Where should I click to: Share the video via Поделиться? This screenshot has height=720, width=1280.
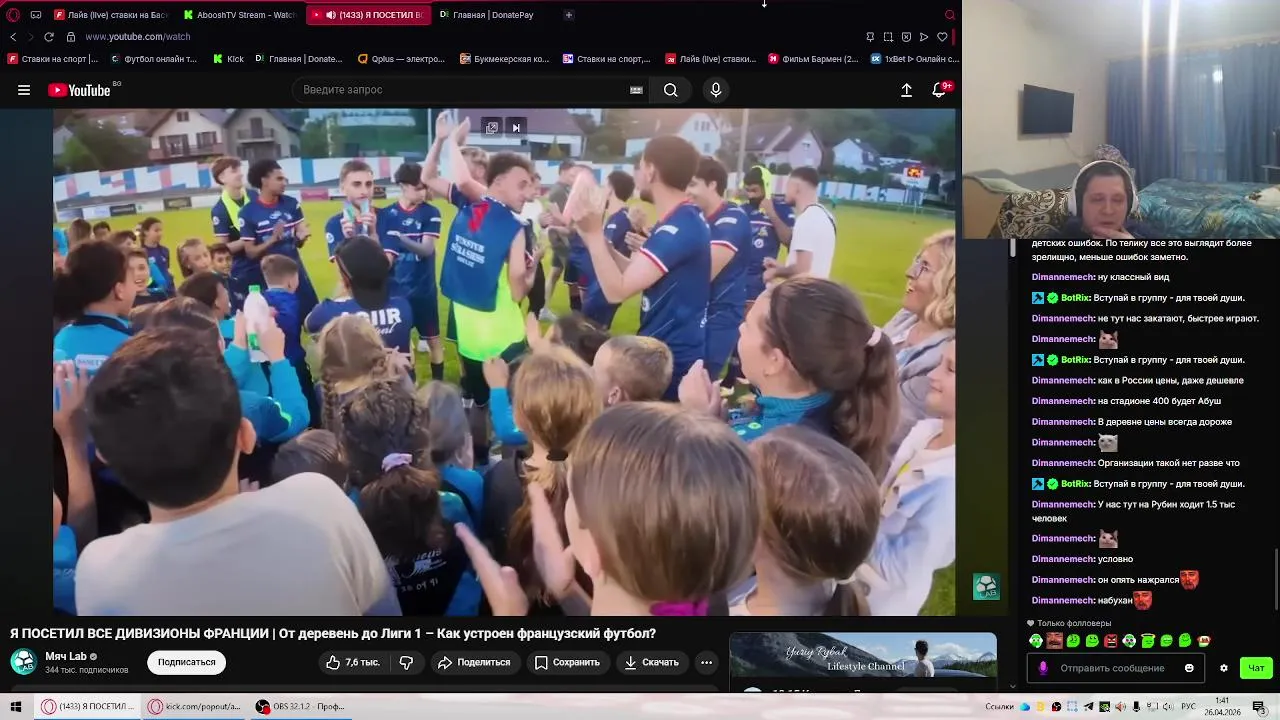click(x=474, y=662)
